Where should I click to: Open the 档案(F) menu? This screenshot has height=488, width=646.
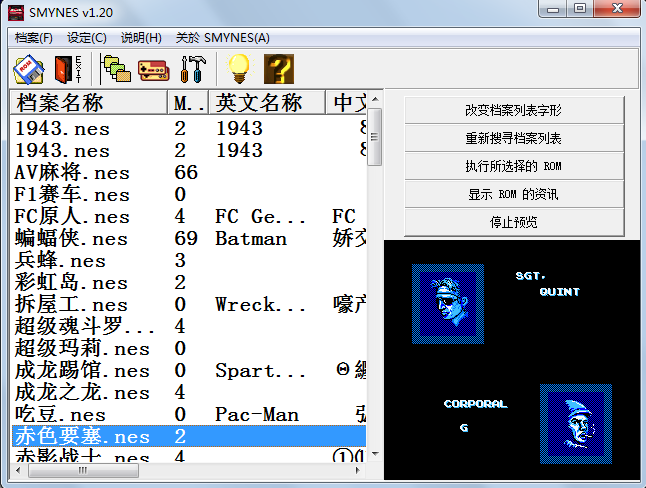[34, 38]
